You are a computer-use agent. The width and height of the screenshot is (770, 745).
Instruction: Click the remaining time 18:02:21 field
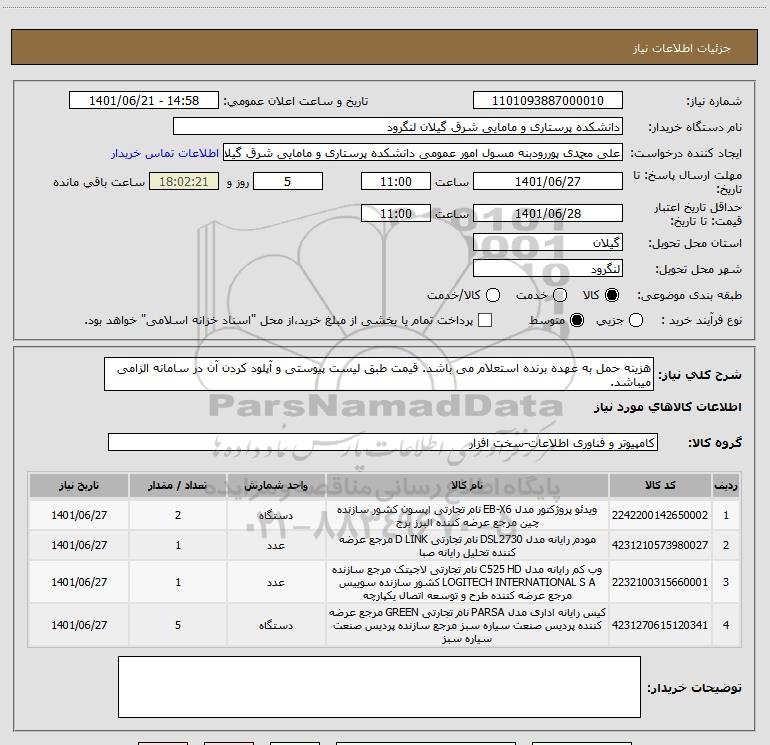click(184, 181)
